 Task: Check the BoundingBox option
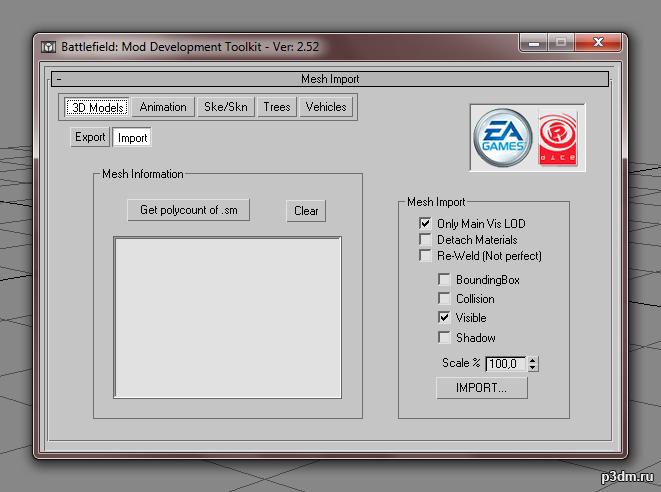click(444, 280)
